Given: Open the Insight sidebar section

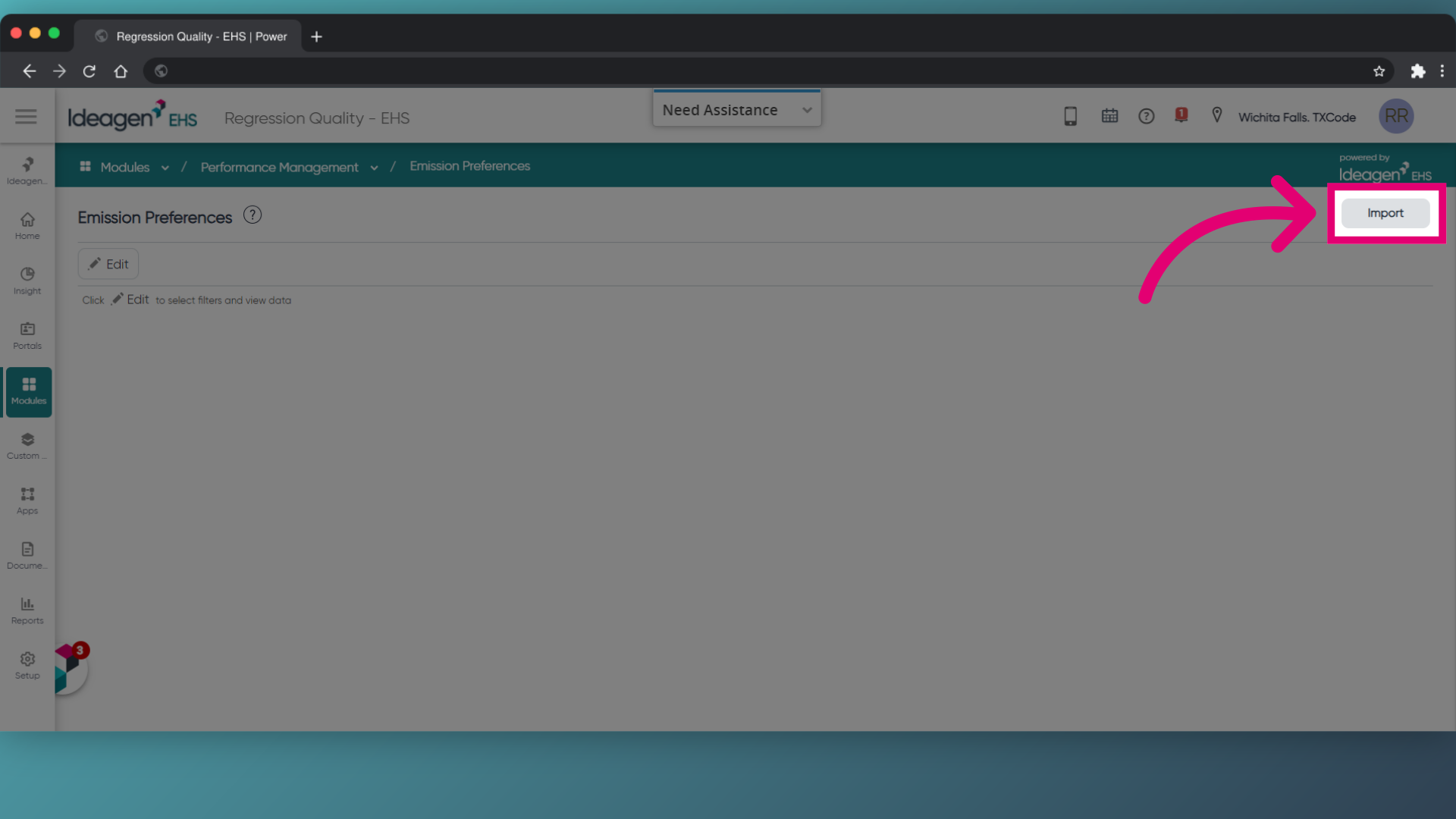Looking at the screenshot, I should coord(27,281).
